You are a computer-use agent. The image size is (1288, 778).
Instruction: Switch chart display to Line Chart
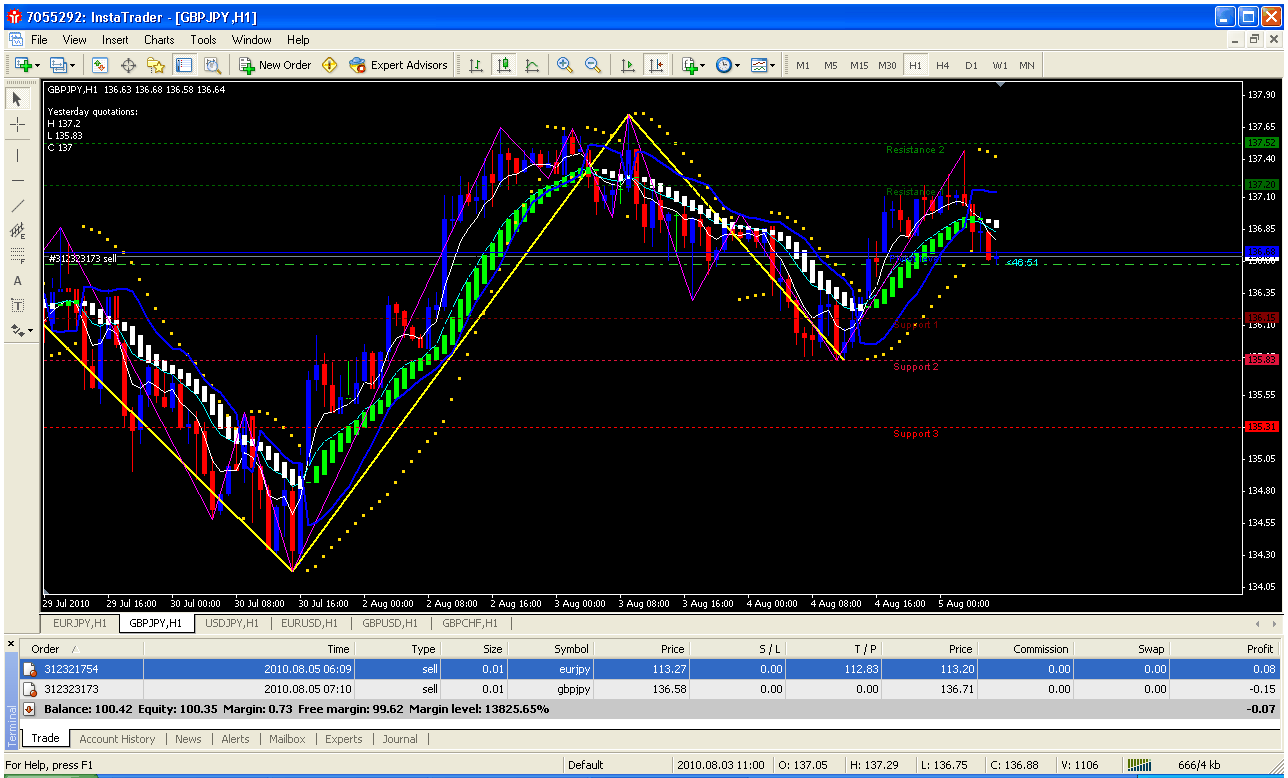(x=532, y=65)
